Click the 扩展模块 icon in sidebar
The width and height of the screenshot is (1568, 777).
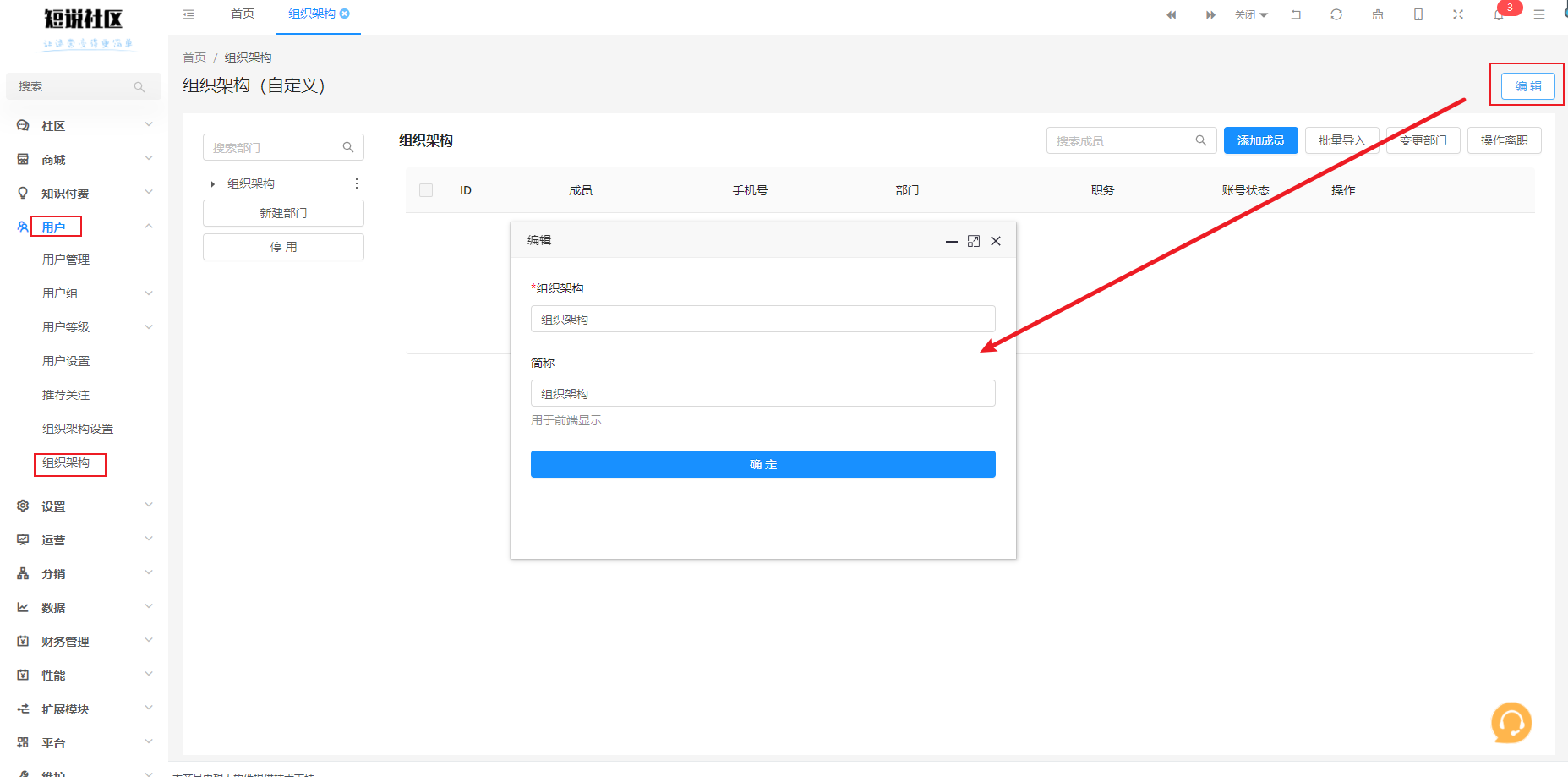point(23,709)
